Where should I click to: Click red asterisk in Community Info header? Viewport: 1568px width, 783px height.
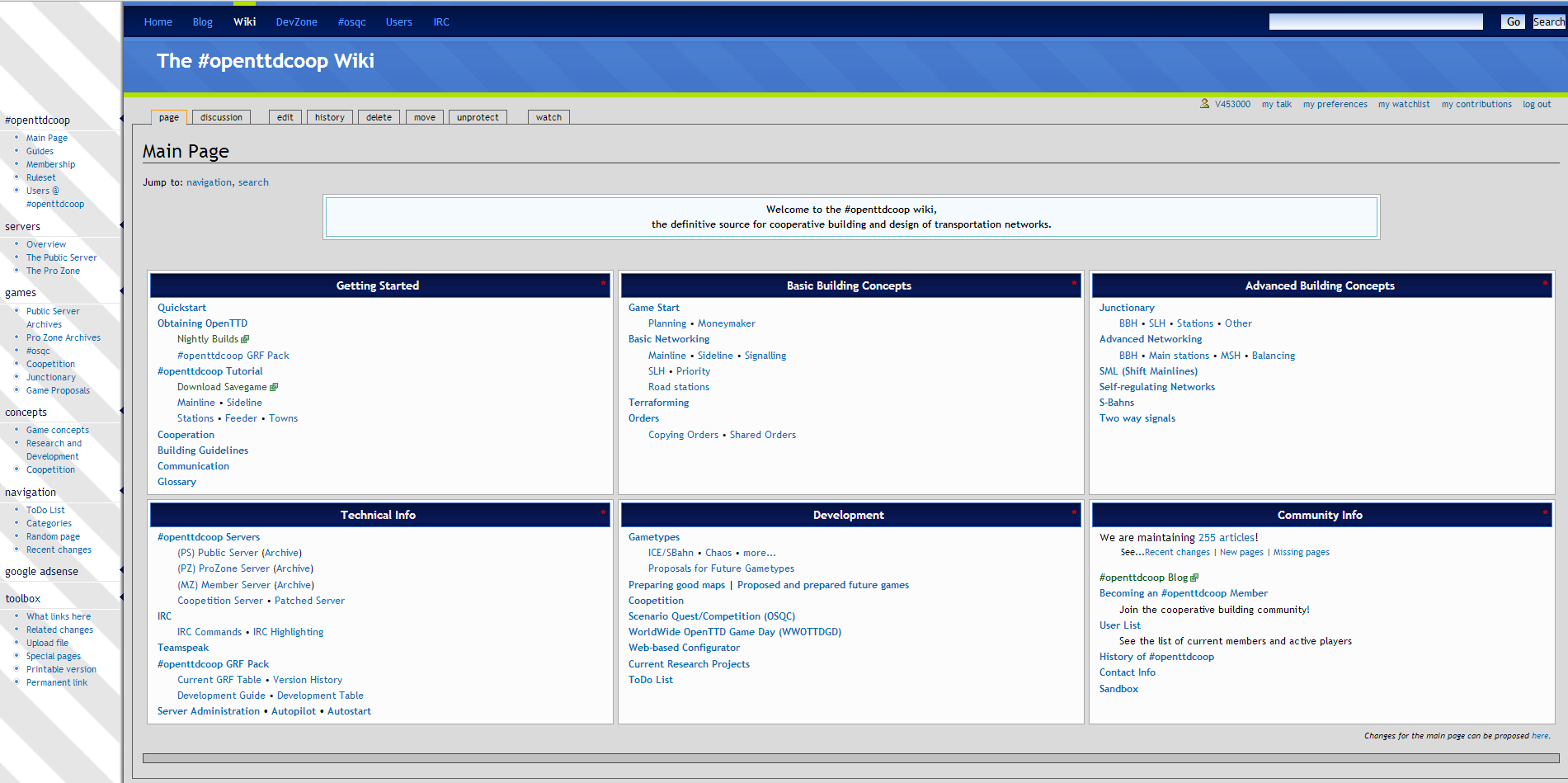click(1545, 512)
